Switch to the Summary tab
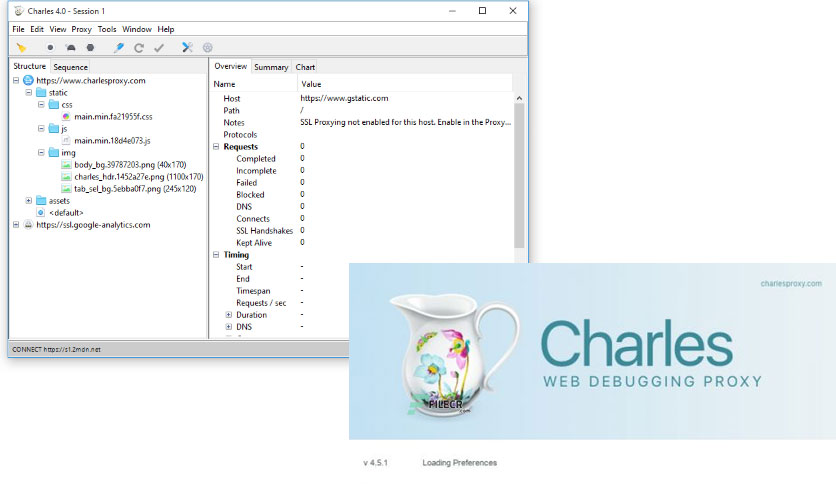Screen dimensions: 836x484 tap(271, 67)
